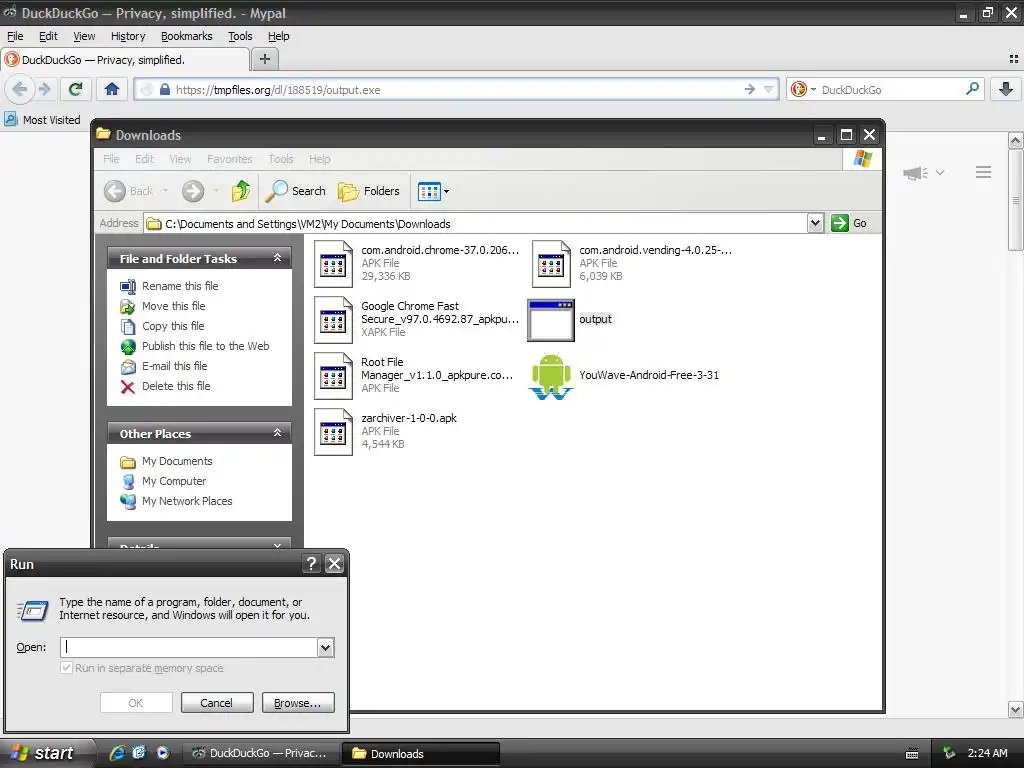
Task: Open the browser Bookmarks menu
Action: tap(187, 36)
